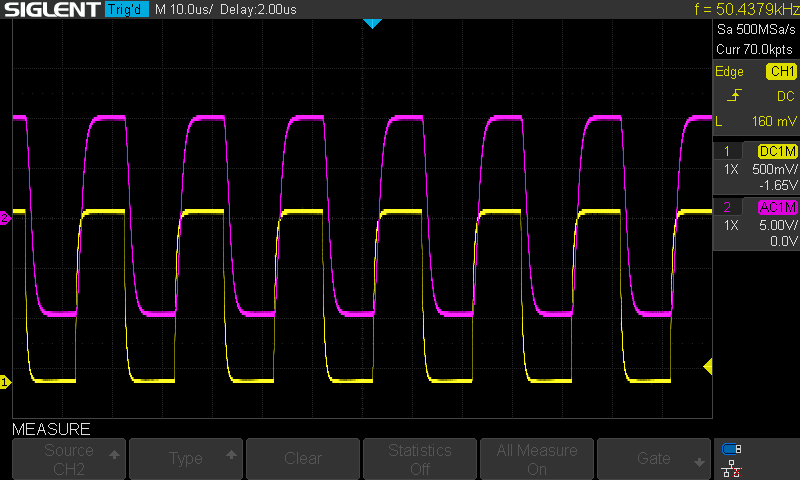The image size is (800, 480).
Task: Click the channel 2 1X probe ratio
Action: click(x=731, y=225)
